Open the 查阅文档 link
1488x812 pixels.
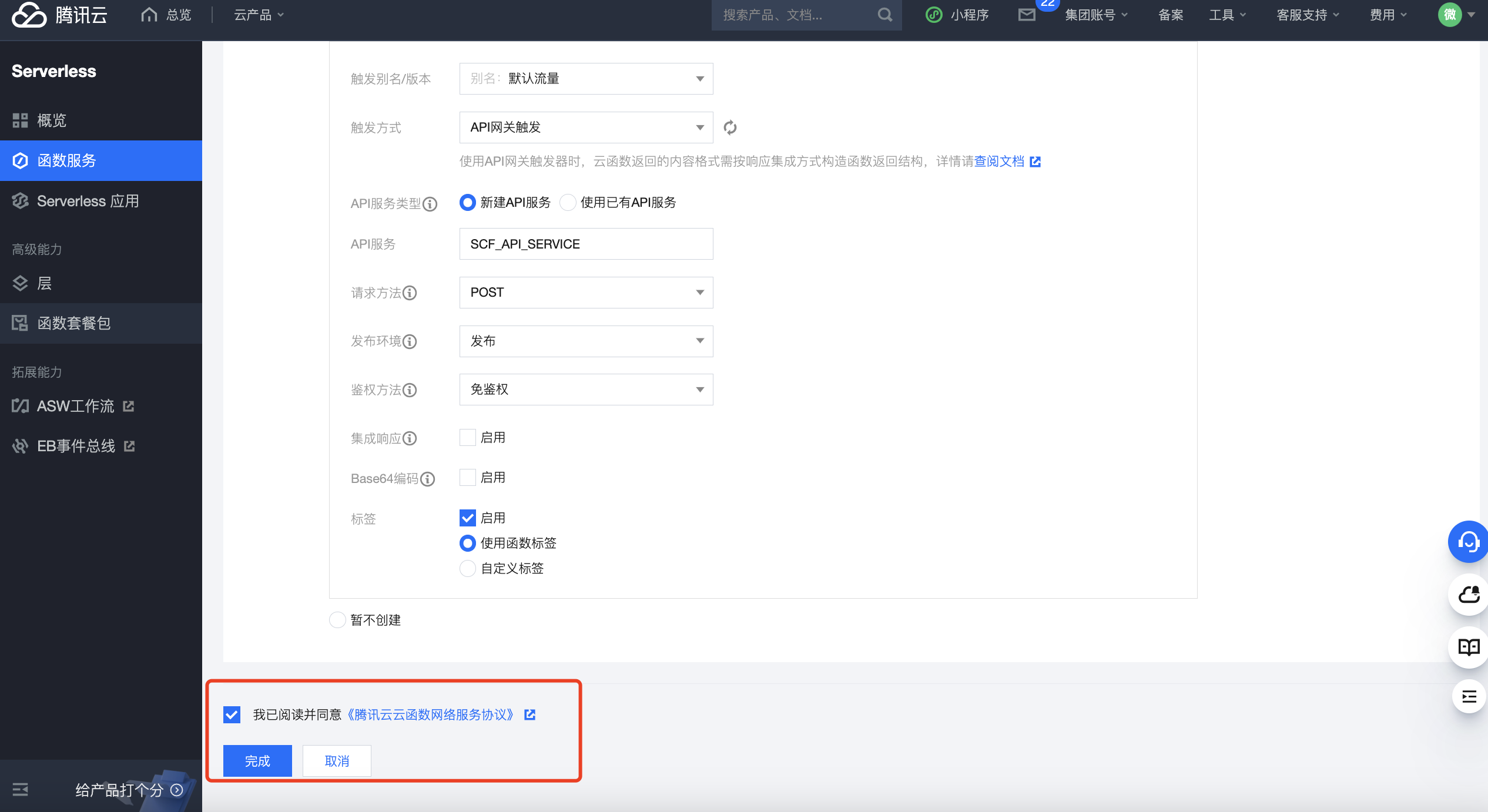click(999, 162)
